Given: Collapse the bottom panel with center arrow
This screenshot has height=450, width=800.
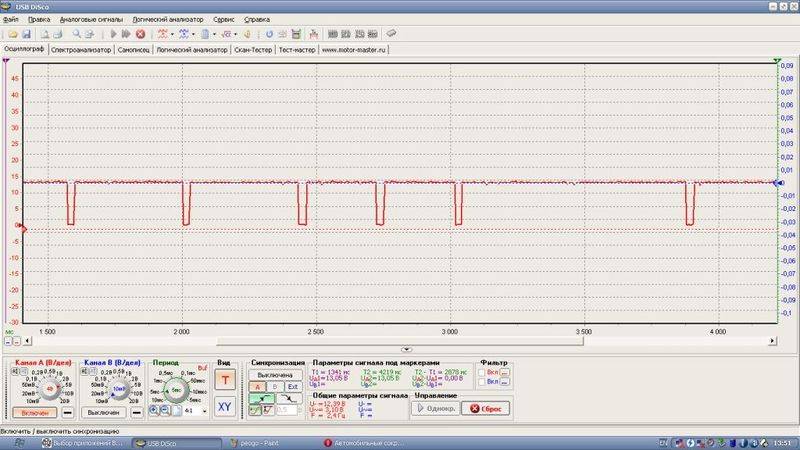Looking at the screenshot, I should coord(400,349).
